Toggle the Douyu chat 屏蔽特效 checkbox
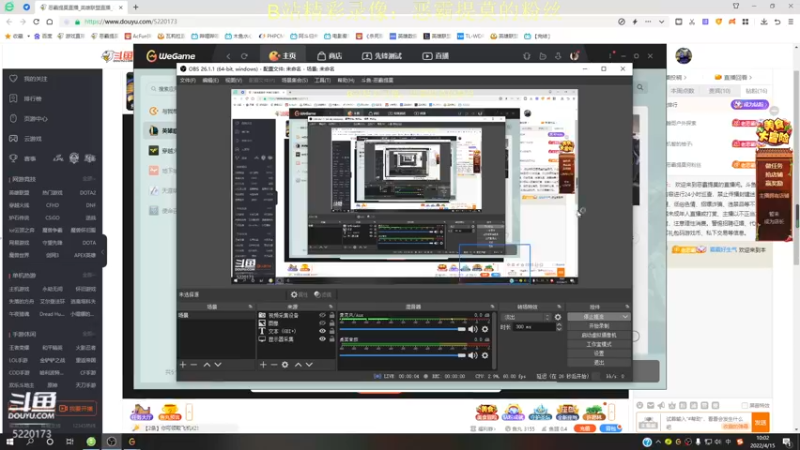This screenshot has height=450, width=800. (x=744, y=405)
